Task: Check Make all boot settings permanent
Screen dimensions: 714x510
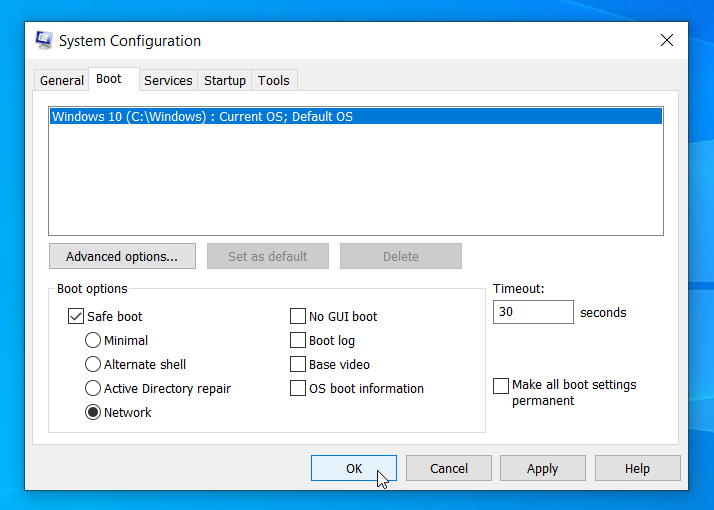Action: pyautogui.click(x=501, y=386)
